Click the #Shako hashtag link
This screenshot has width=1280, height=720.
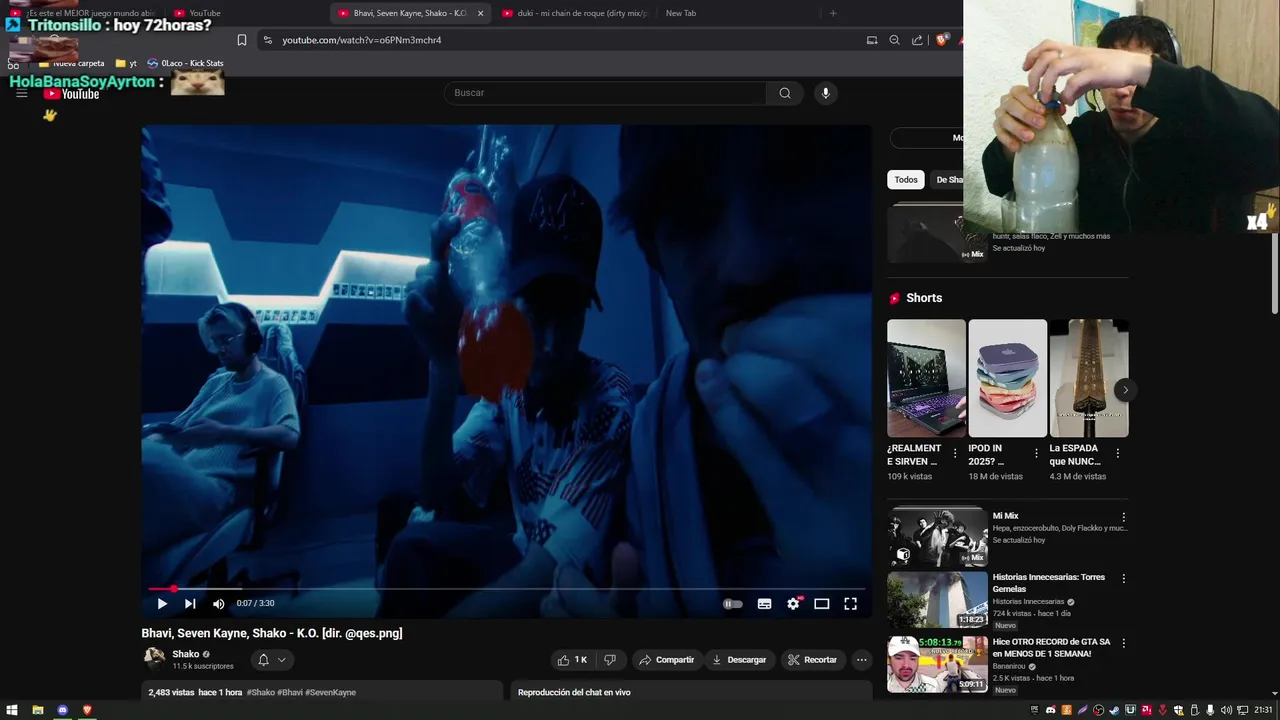click(x=261, y=692)
